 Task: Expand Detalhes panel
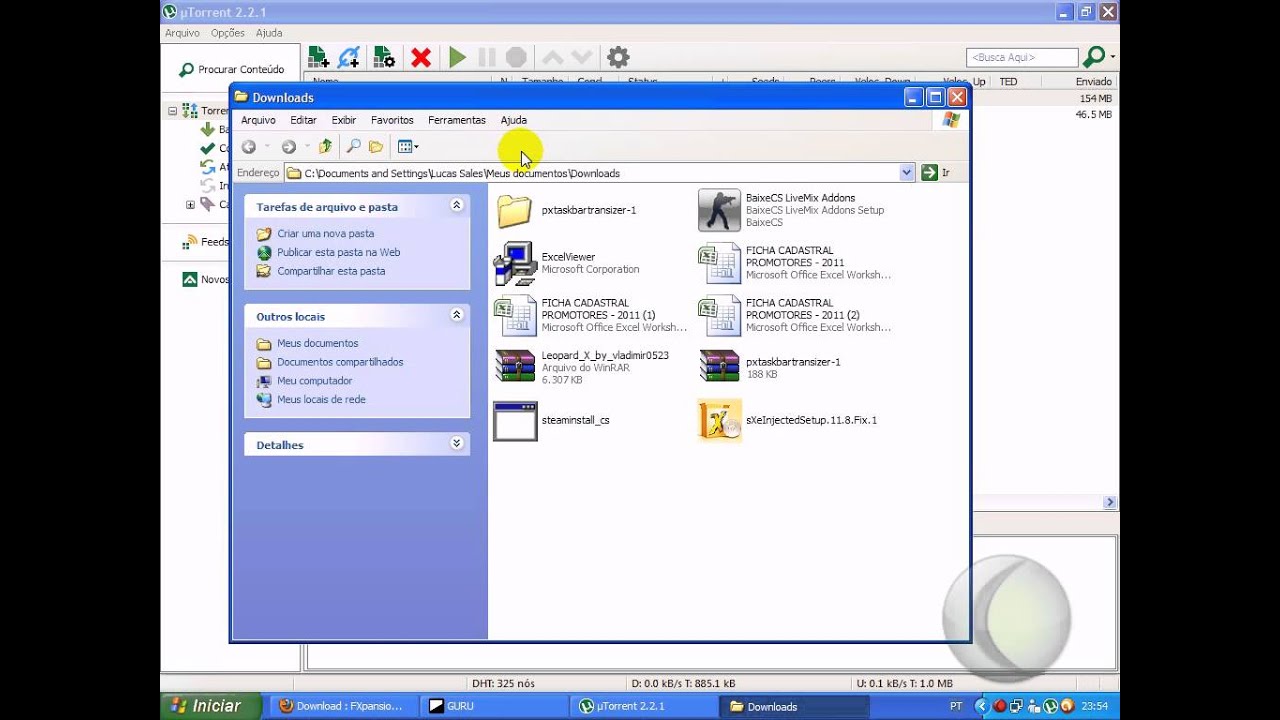[456, 444]
